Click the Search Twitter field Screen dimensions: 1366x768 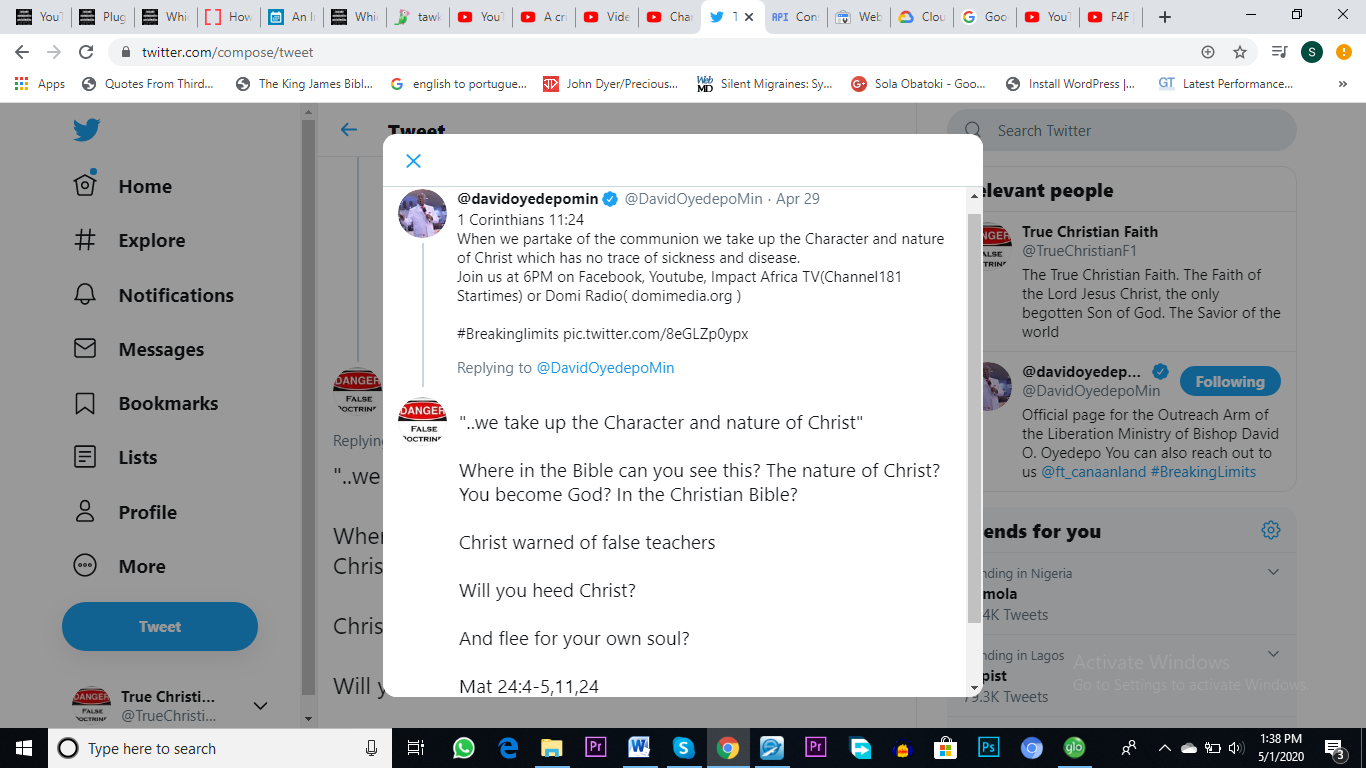coord(1122,131)
